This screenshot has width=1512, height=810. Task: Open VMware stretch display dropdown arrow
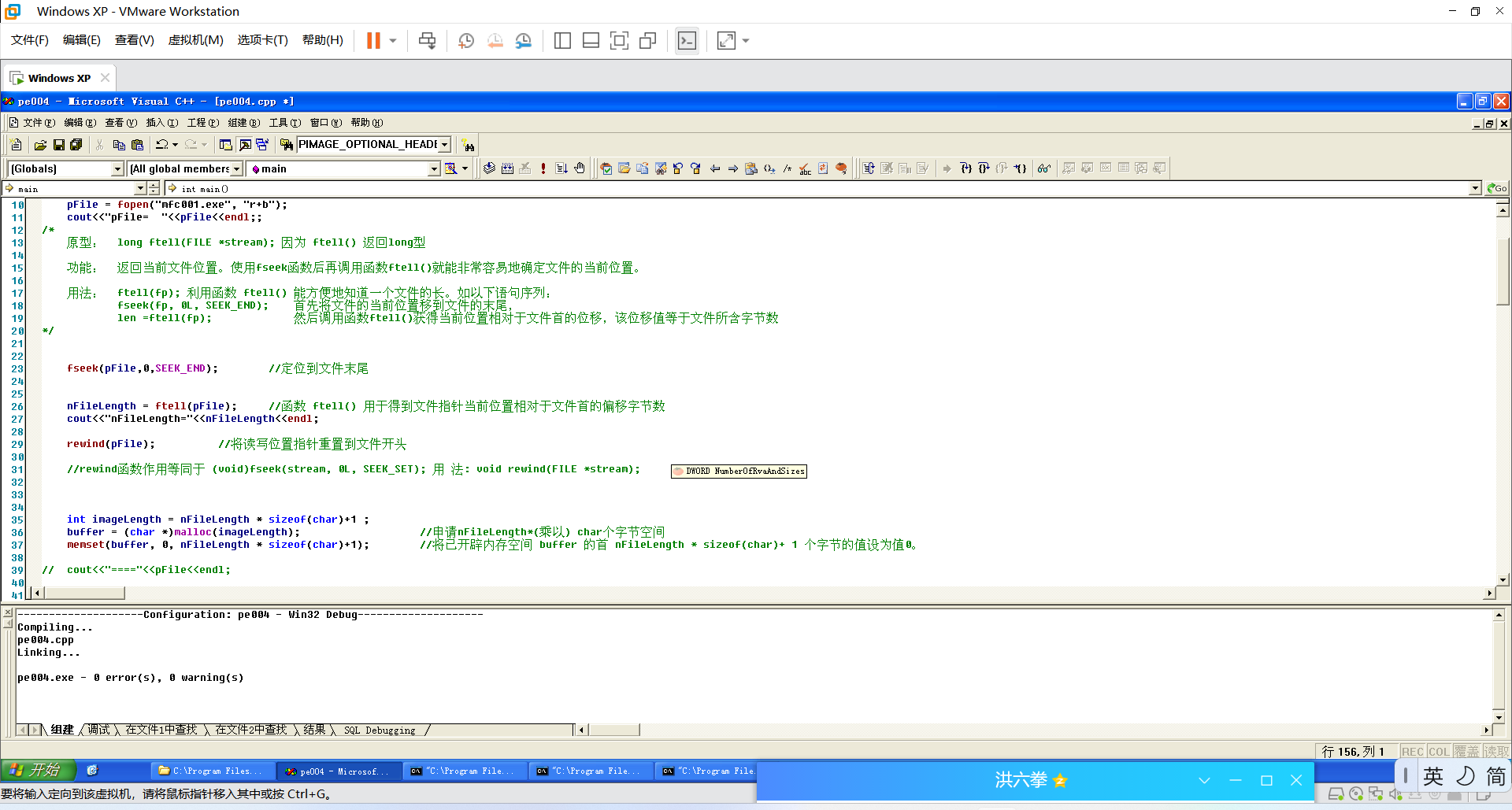tap(746, 40)
